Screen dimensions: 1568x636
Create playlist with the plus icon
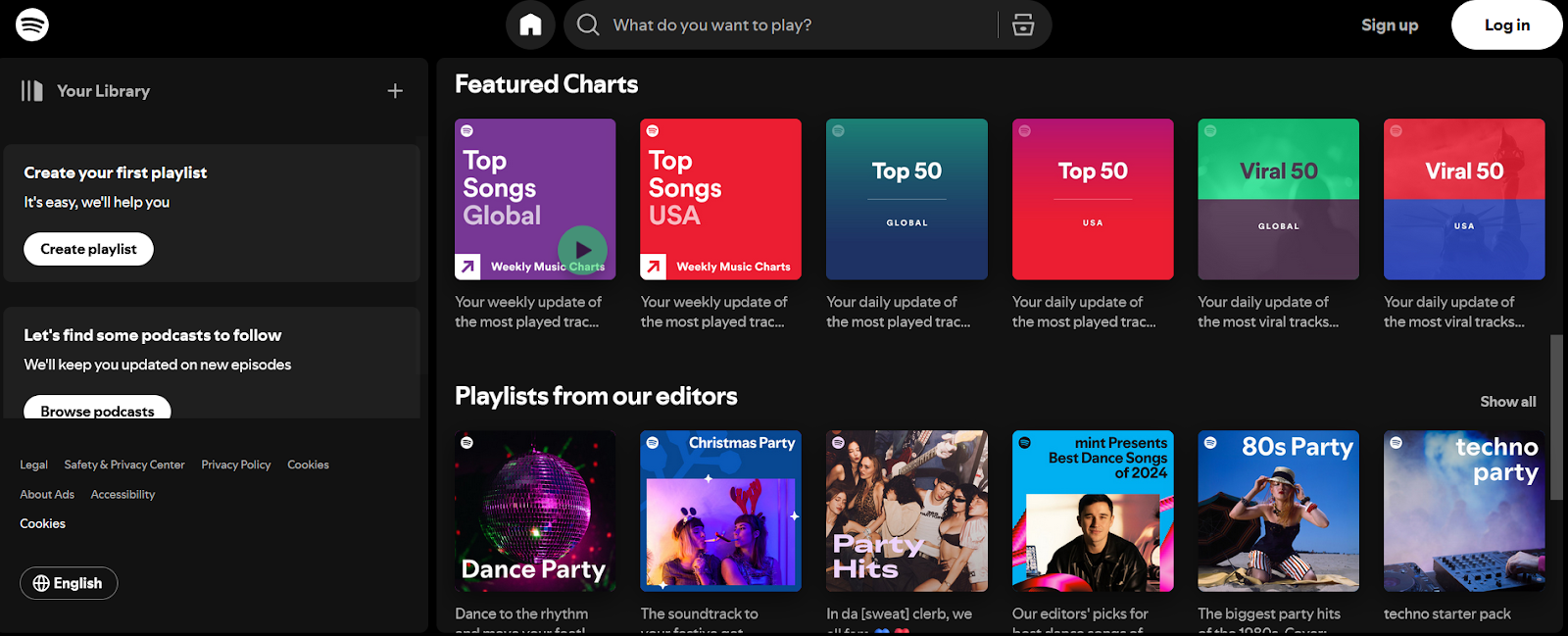tap(395, 91)
